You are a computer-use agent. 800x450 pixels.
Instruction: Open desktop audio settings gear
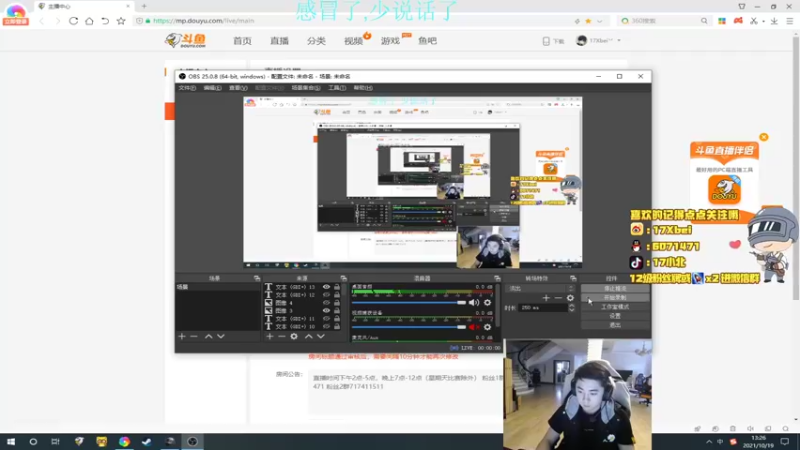pyautogui.click(x=487, y=303)
